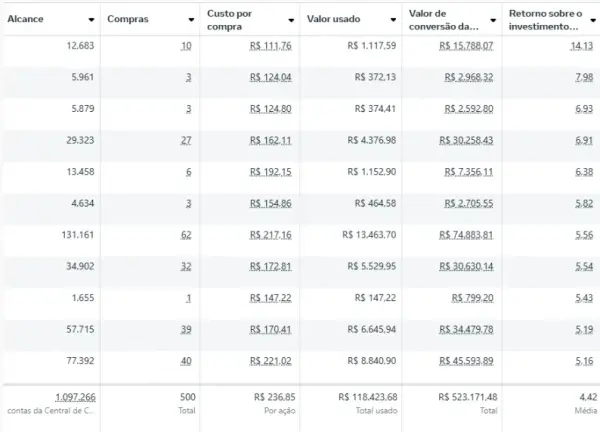Click the Custo por compra header
600x432 pixels.
(229, 20)
